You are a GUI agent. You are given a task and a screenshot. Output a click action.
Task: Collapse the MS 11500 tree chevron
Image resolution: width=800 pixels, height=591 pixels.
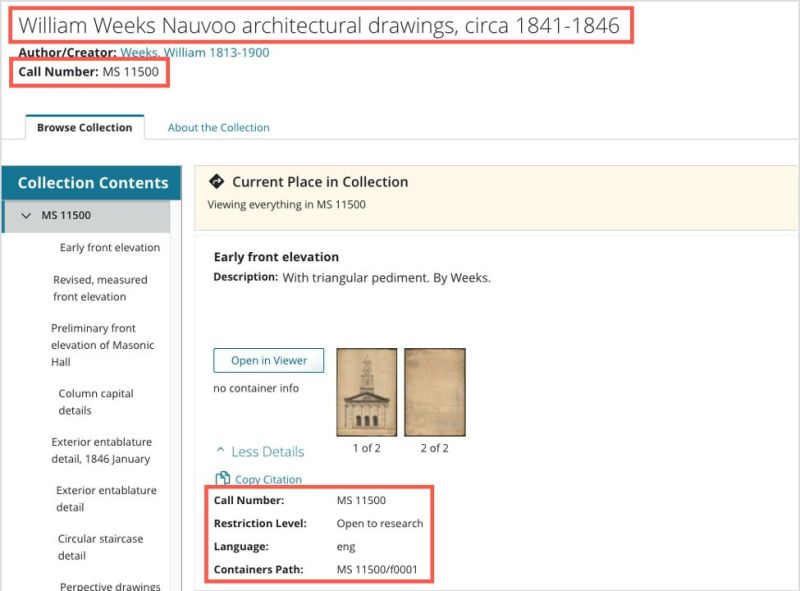coord(27,215)
